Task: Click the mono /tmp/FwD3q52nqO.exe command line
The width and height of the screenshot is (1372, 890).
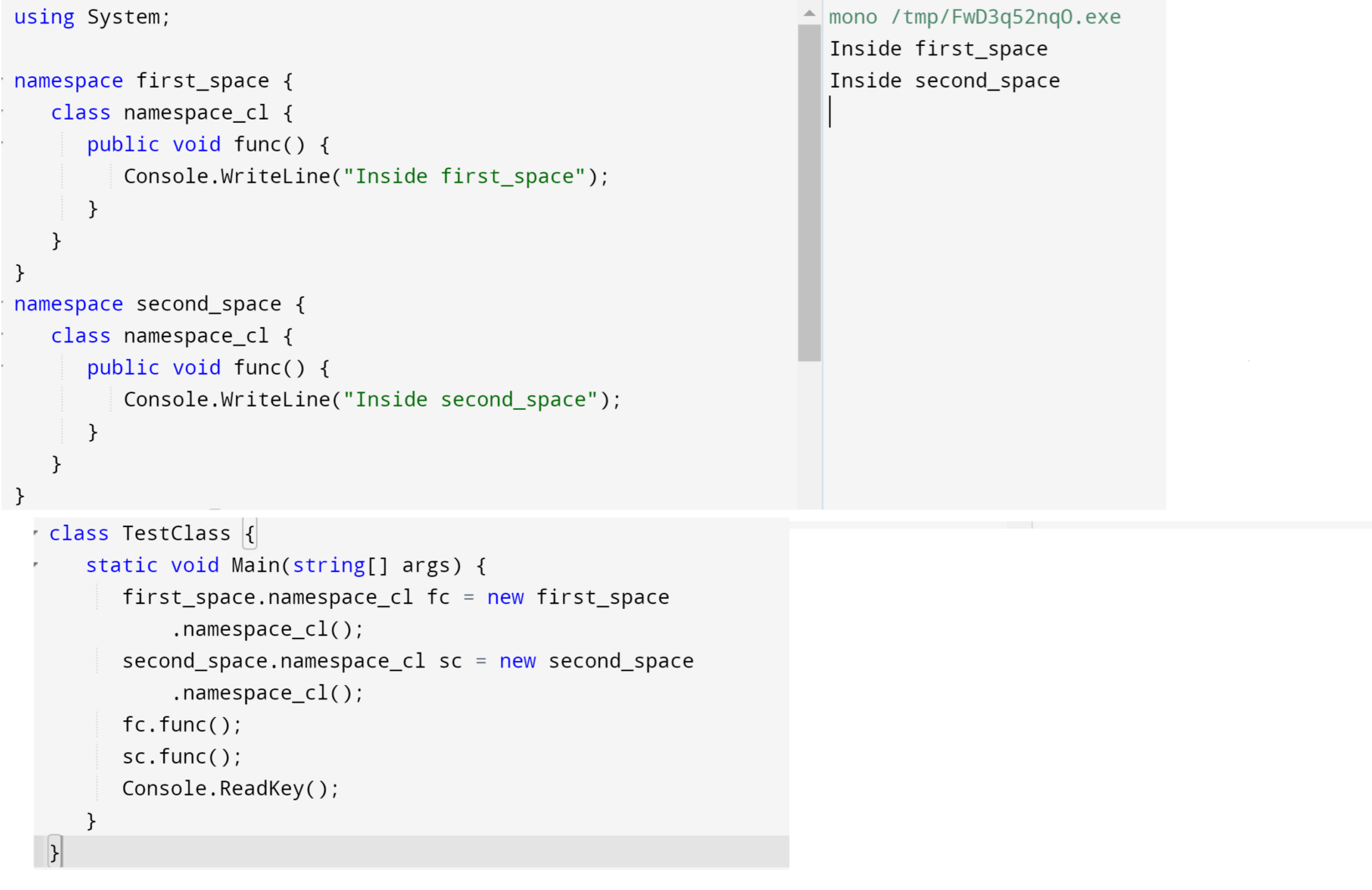Action: click(975, 18)
